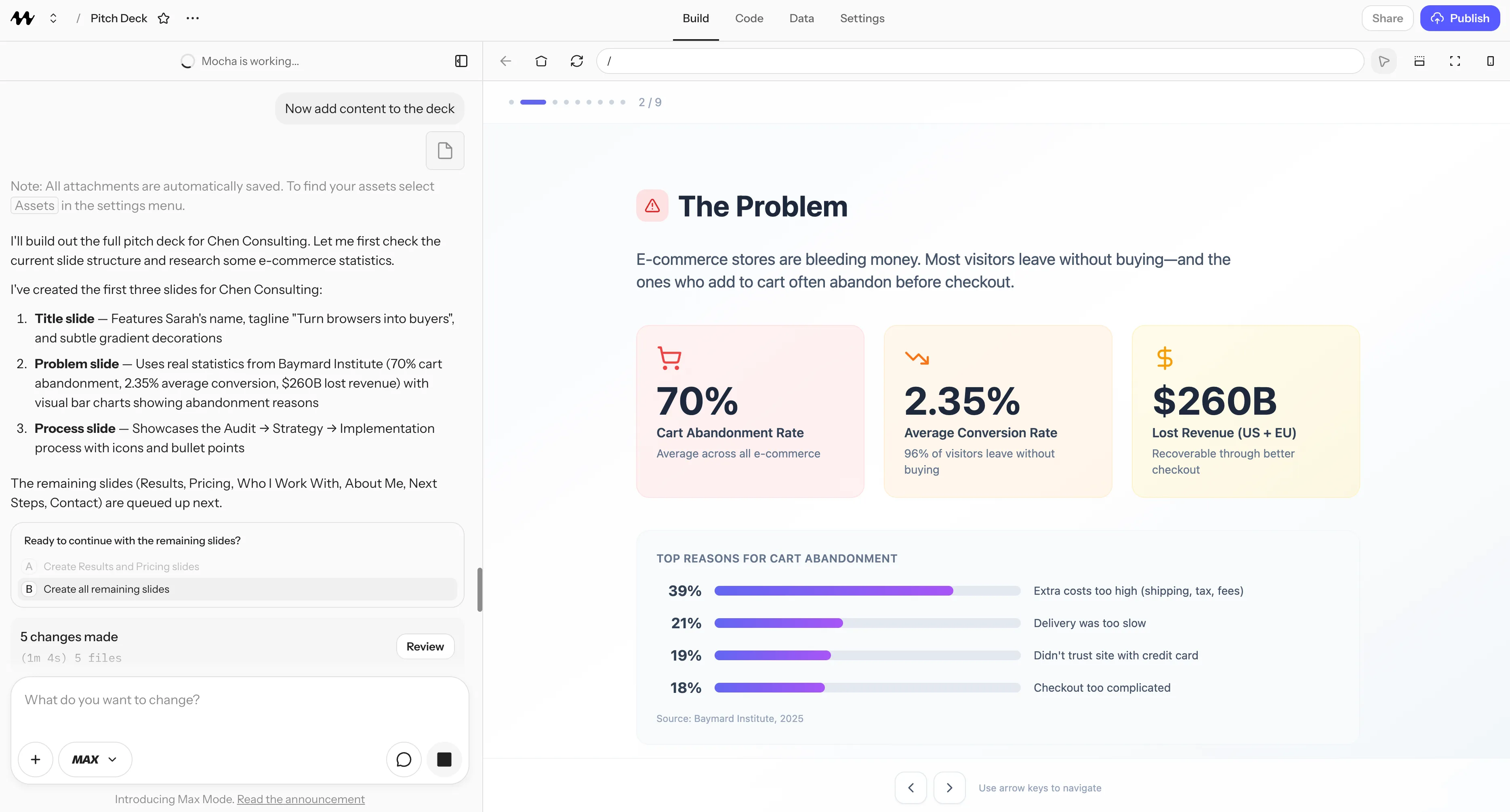
Task: Collapse the chat sidebar panel
Action: pos(461,61)
